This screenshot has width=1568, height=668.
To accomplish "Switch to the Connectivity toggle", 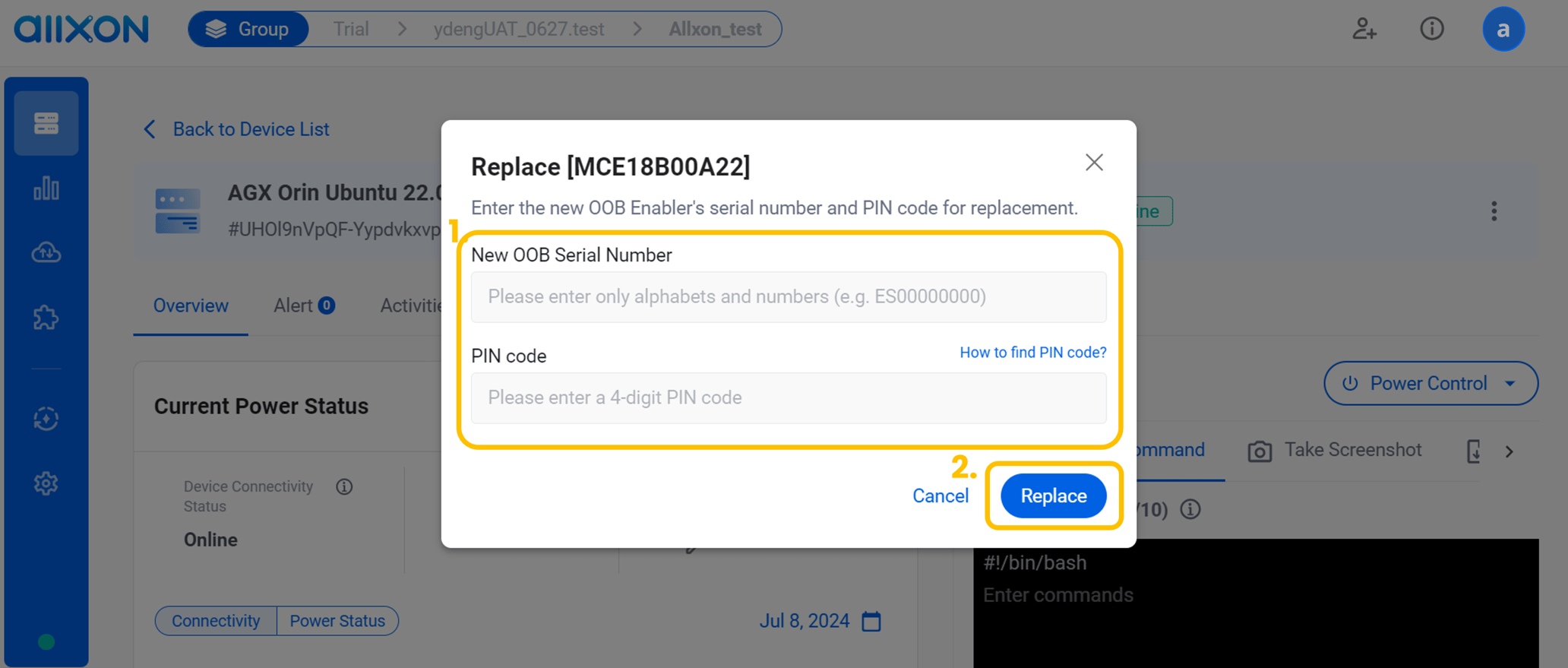I will click(215, 621).
